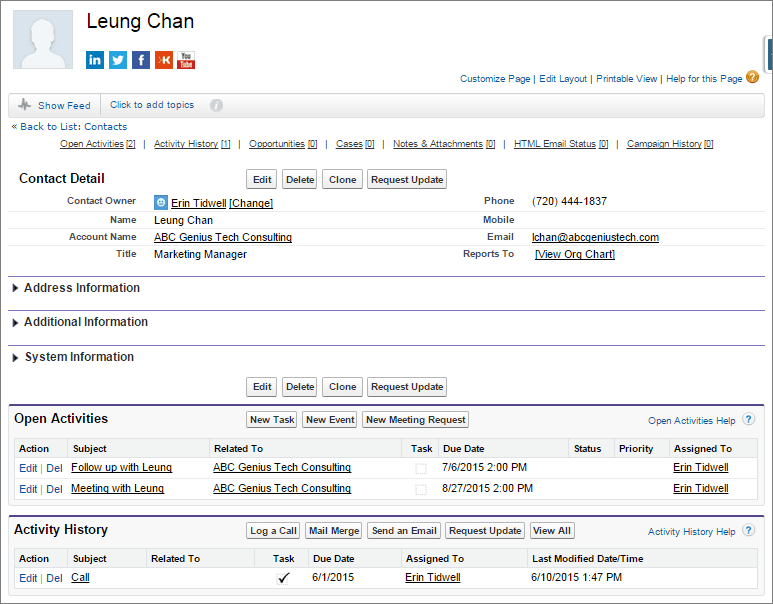Click the Help for this Page question icon
Image resolution: width=773 pixels, height=604 pixels.
752,78
